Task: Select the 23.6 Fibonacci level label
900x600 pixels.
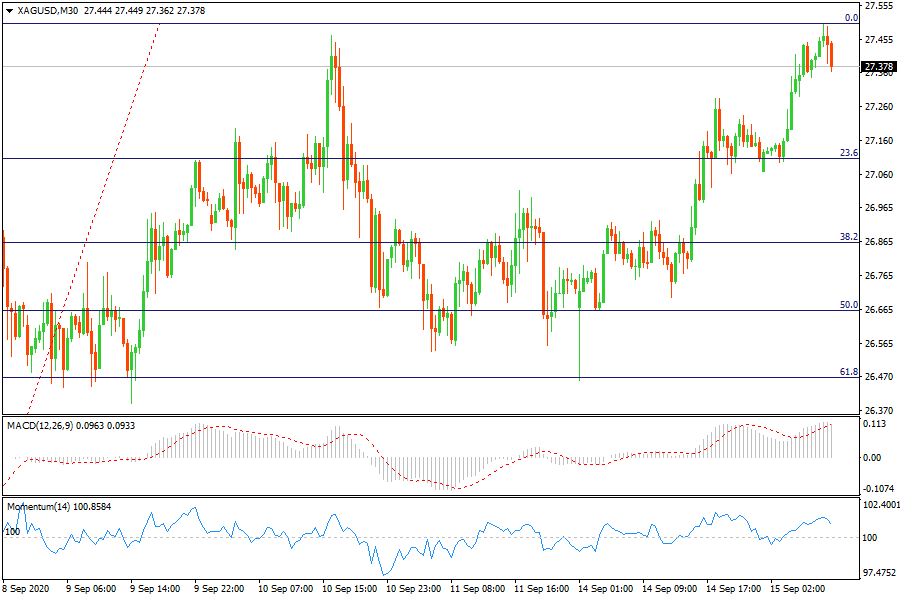Action: [x=849, y=153]
